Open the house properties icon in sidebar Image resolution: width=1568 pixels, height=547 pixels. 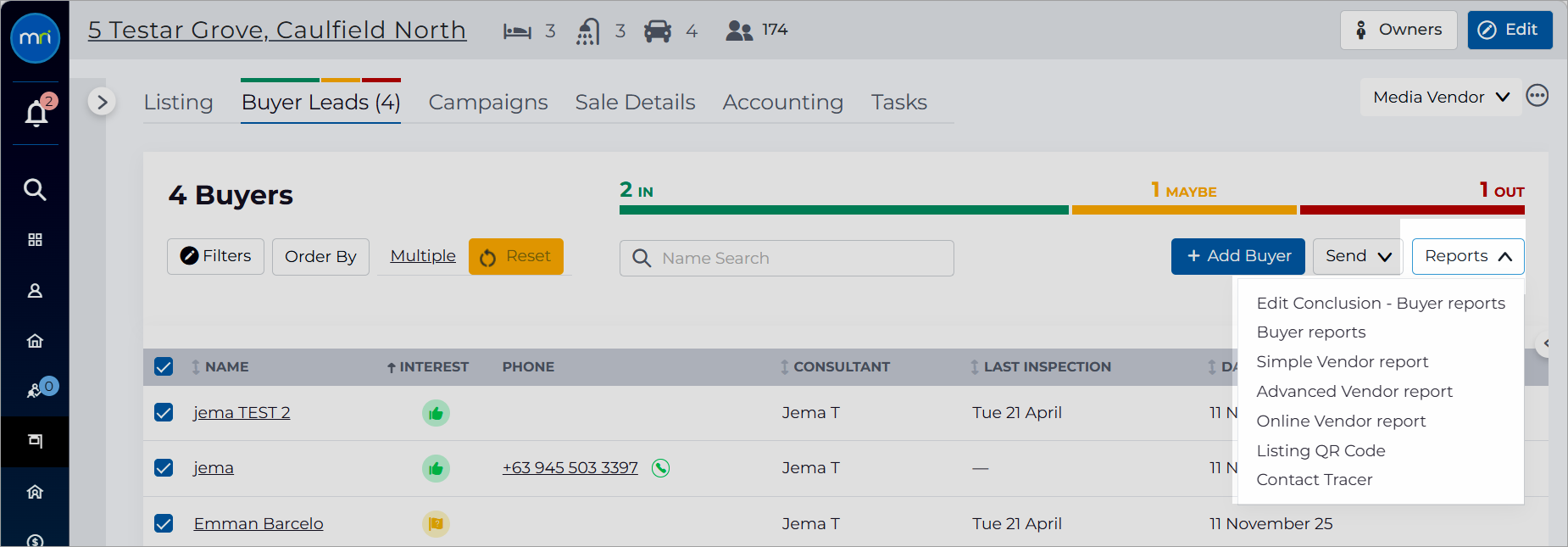[35, 341]
